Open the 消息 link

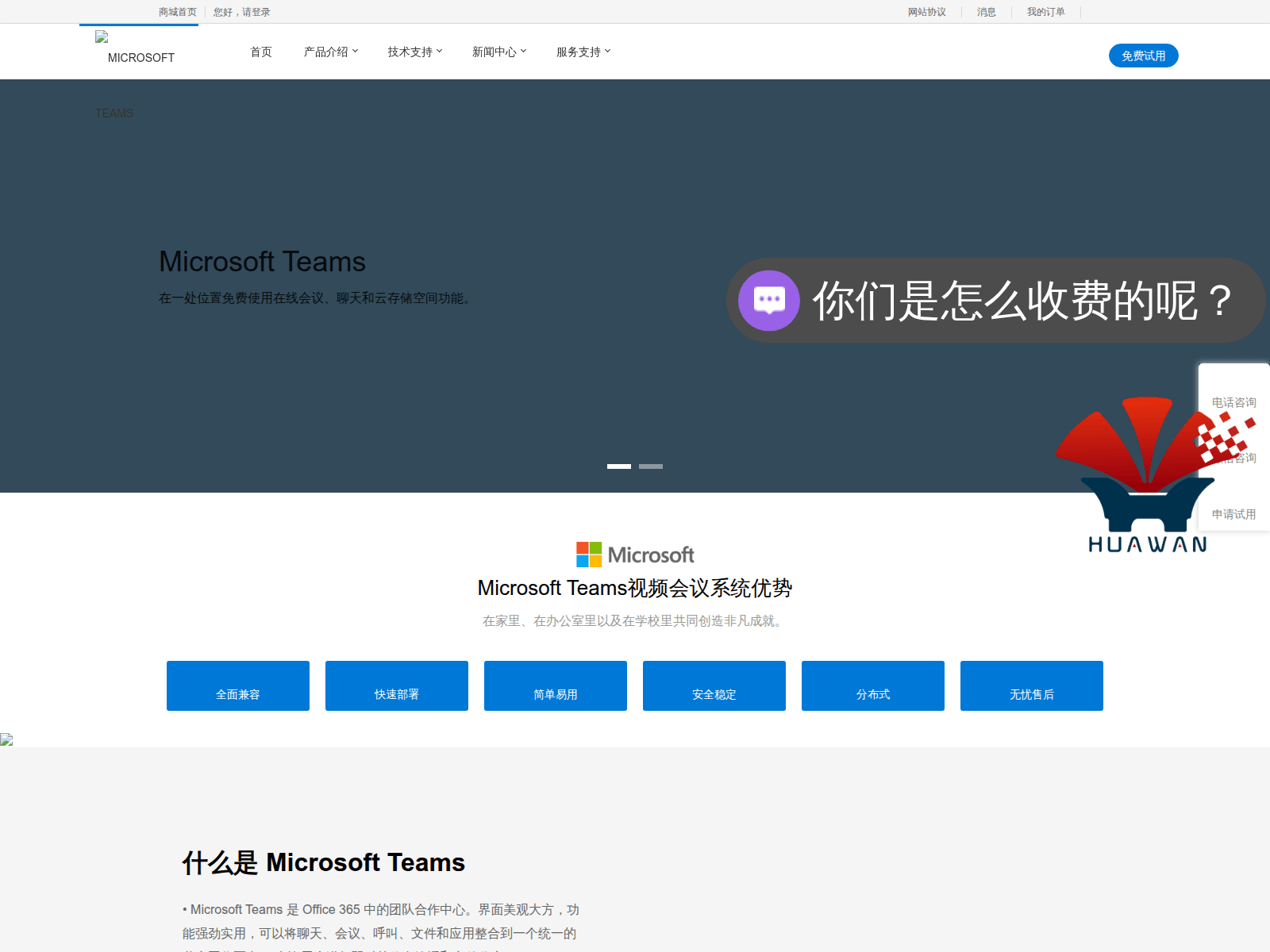click(987, 12)
